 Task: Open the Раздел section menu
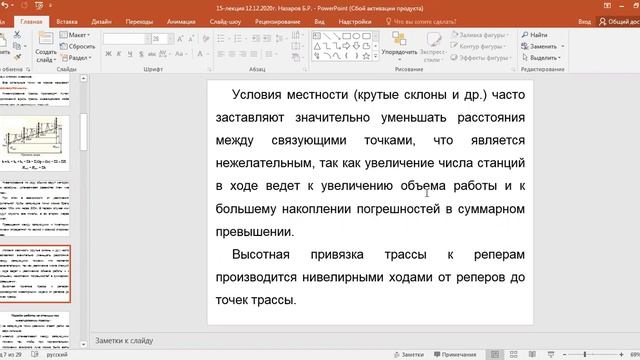(76, 58)
